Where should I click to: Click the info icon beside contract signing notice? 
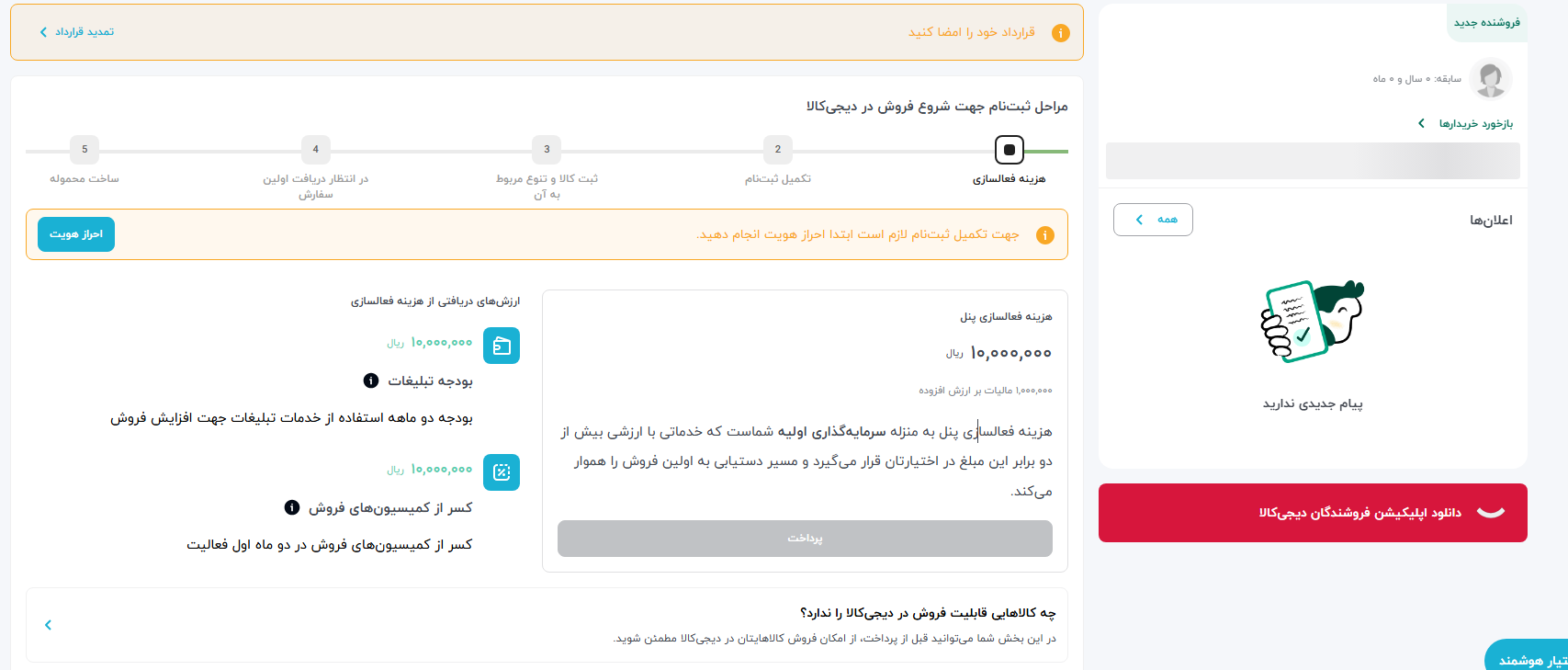pyautogui.click(x=1060, y=33)
